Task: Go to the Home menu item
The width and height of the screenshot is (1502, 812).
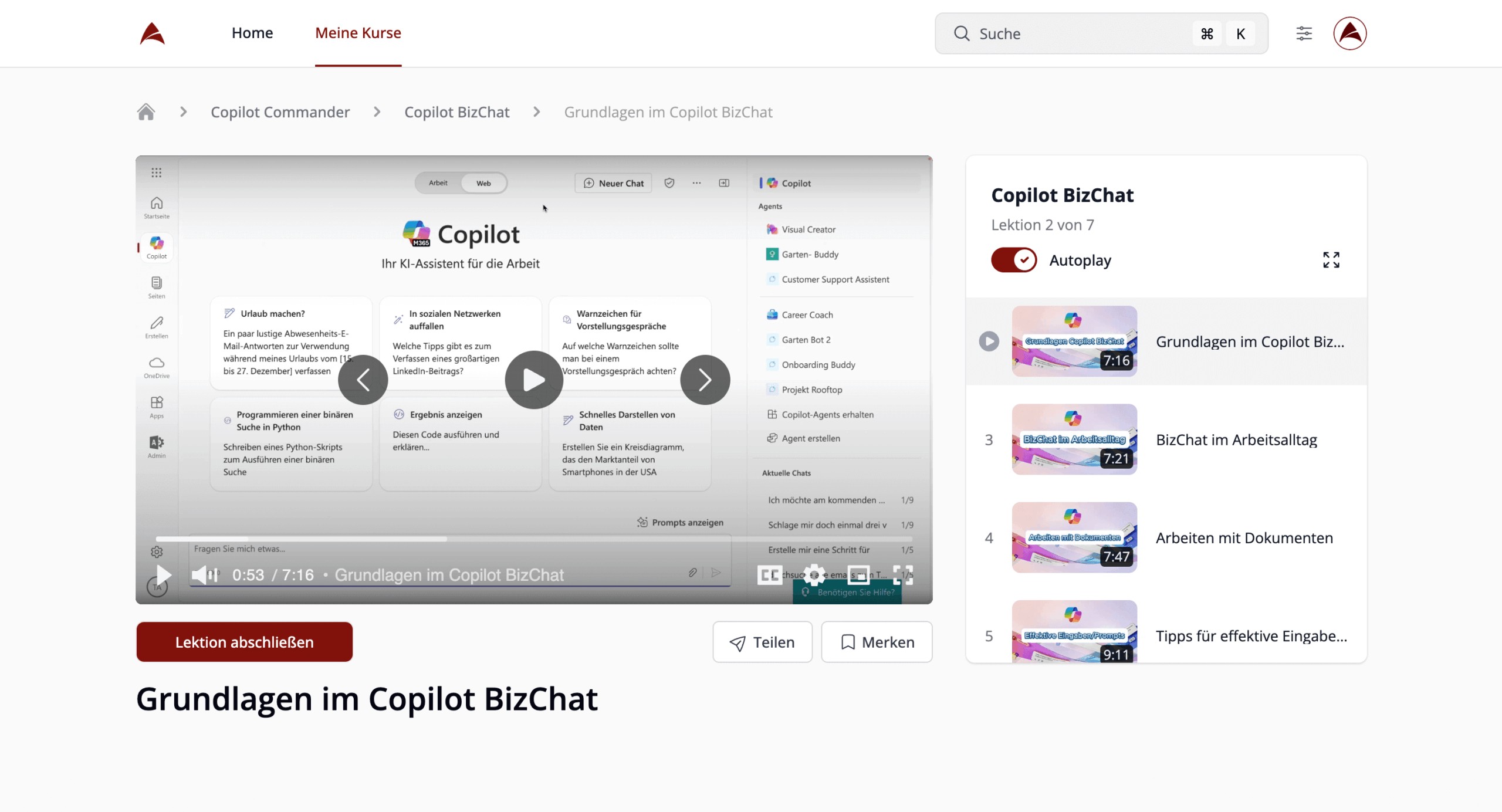Action: [x=252, y=33]
